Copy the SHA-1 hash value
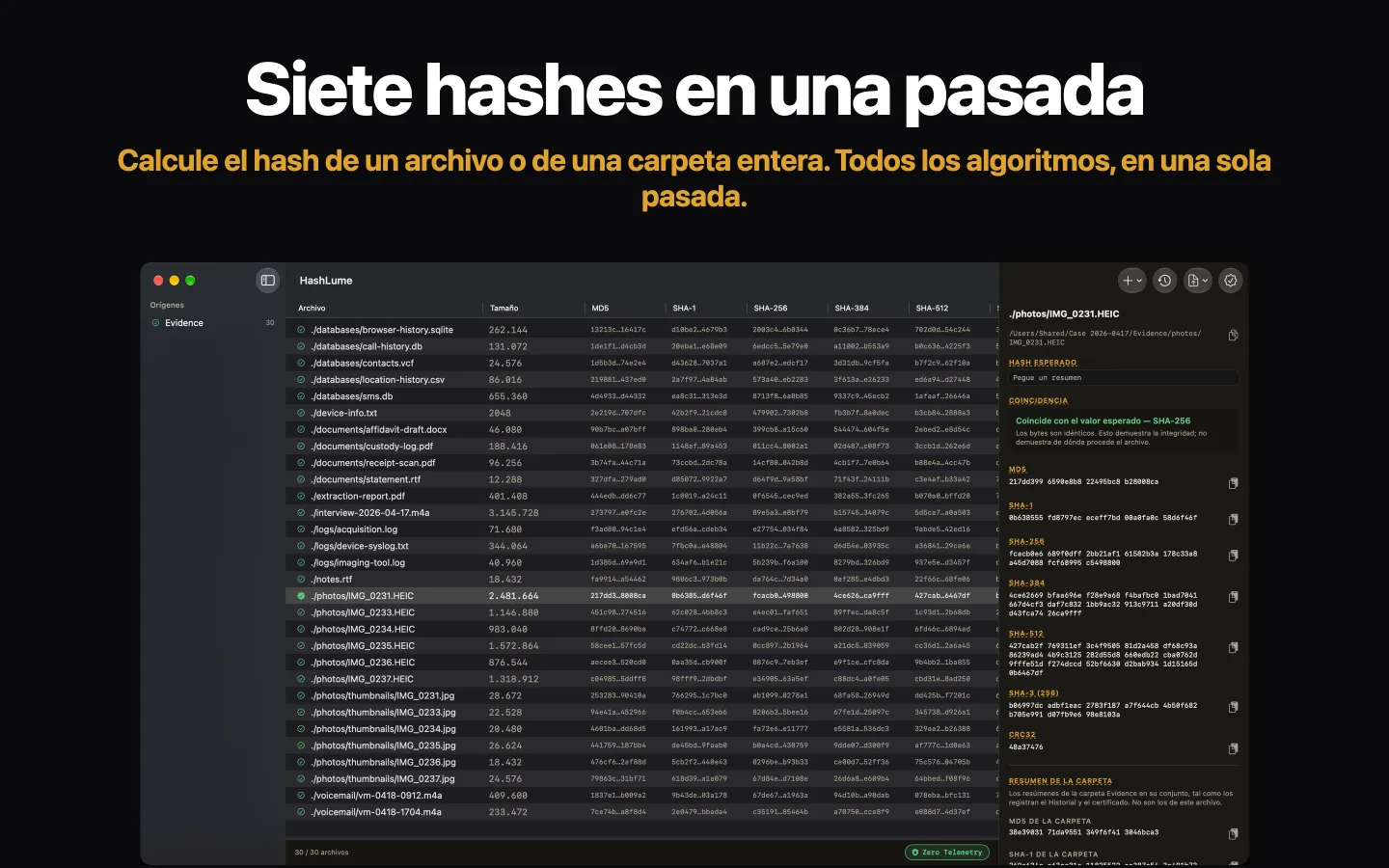 point(1233,519)
